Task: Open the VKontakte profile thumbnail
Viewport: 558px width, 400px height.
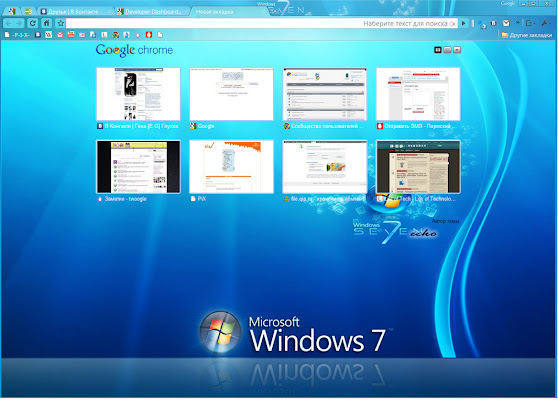Action: tap(138, 94)
